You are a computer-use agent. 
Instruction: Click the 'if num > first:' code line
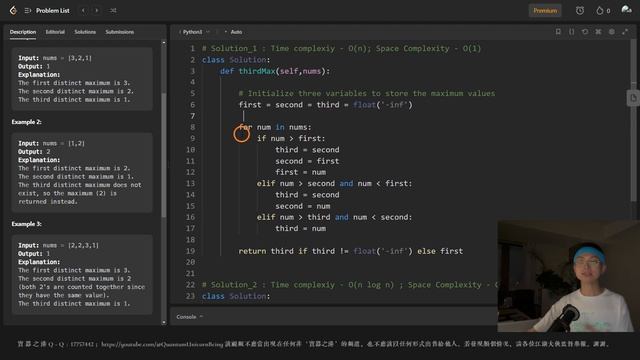[291, 138]
